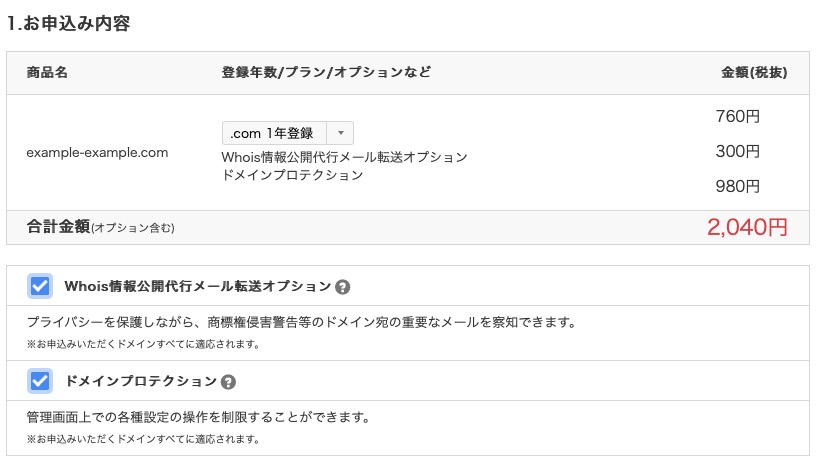
Task: Click the 登録年数/プラン/オプションなど column header
Action: pyautogui.click(x=326, y=73)
